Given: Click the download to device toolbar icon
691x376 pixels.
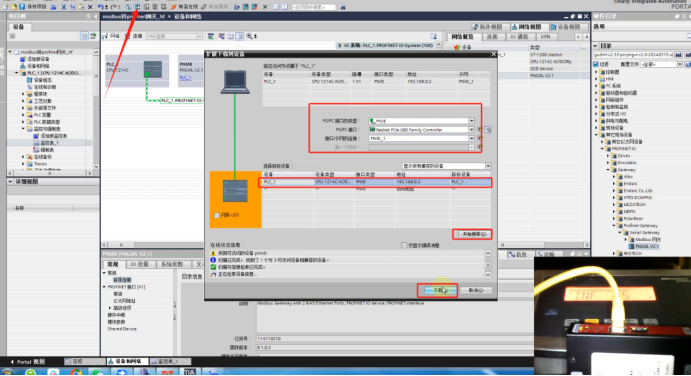Looking at the screenshot, I should tap(137, 7).
